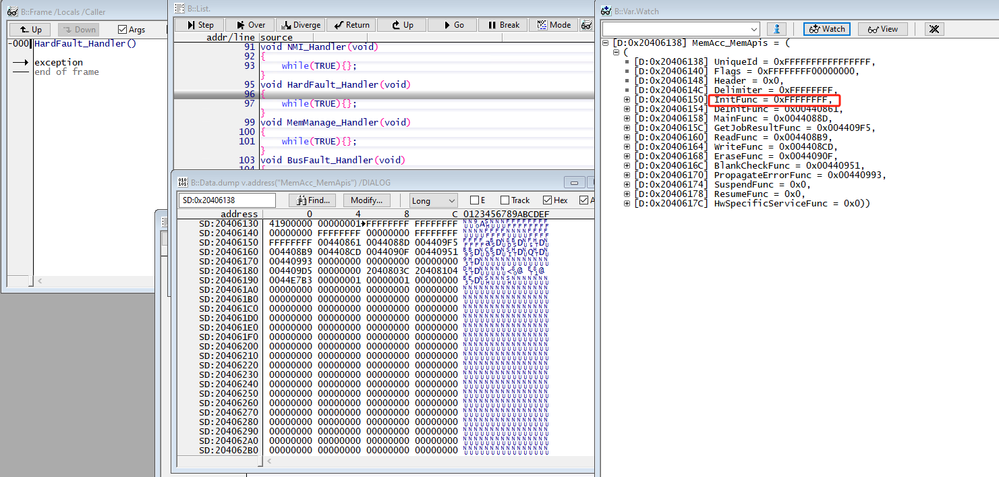Click the addr/line column header
The image size is (999, 477).
pos(231,38)
